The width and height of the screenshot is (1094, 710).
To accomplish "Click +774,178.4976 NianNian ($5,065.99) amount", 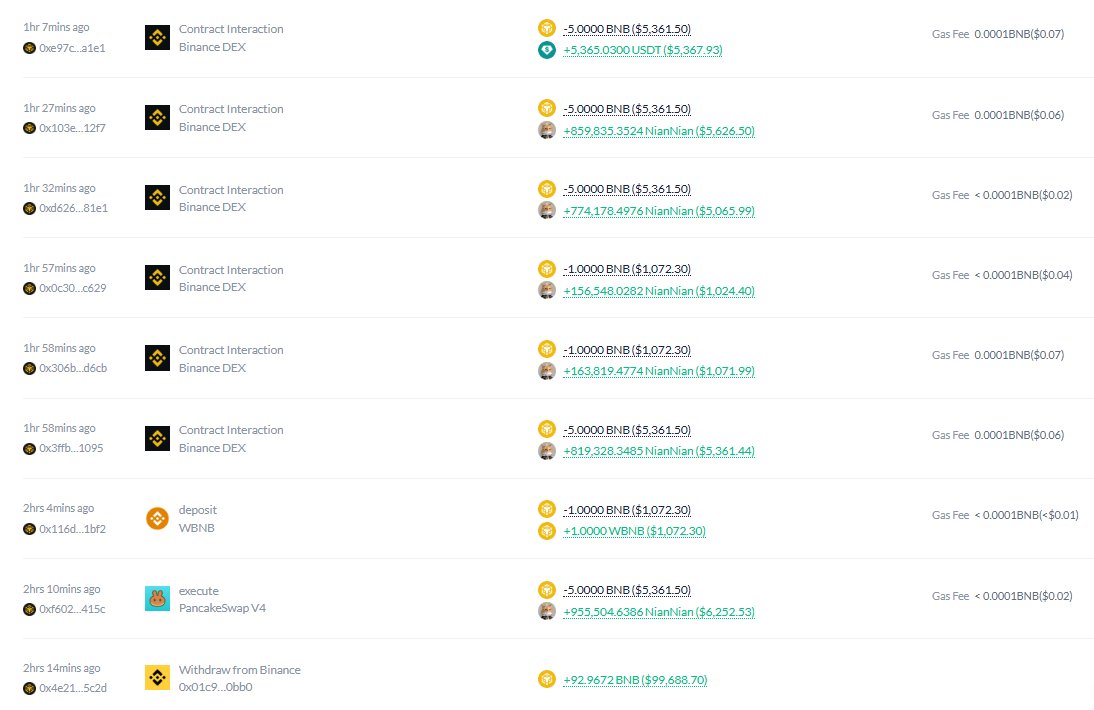I will [659, 211].
